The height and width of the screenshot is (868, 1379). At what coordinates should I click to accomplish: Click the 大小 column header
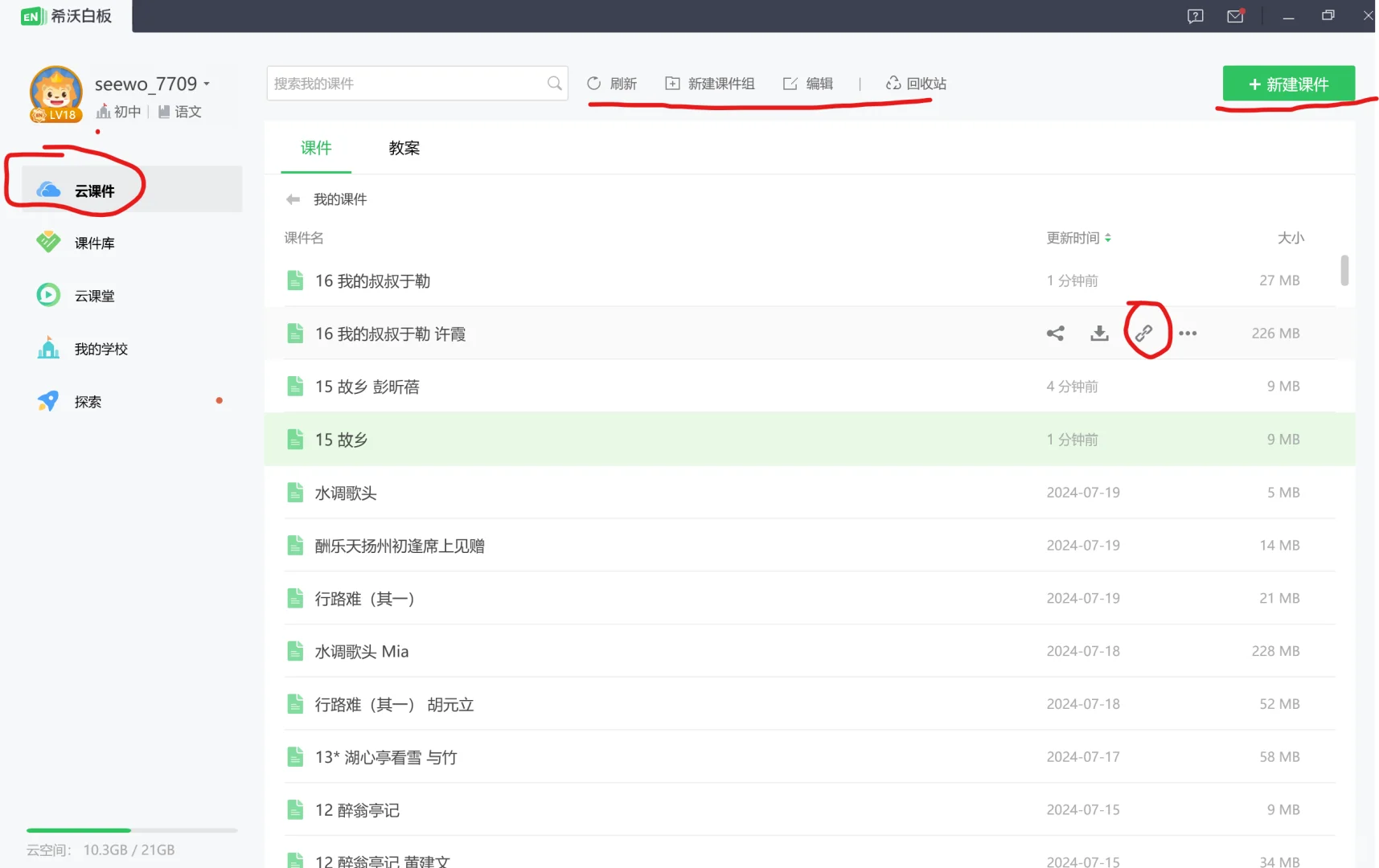1291,238
